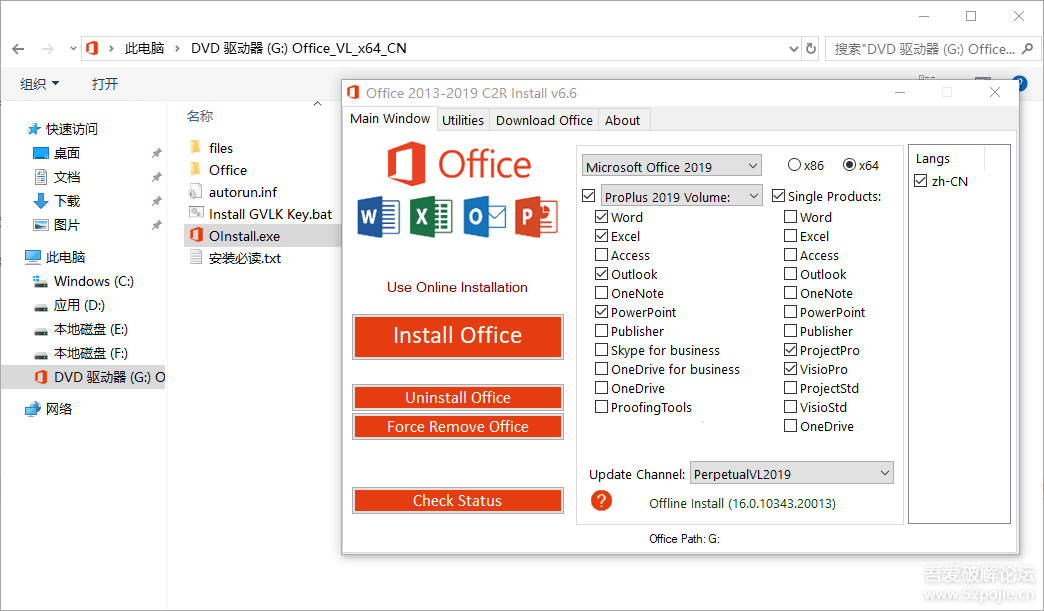Check Skype for business checkbox
The image size is (1044, 611).
(x=601, y=350)
